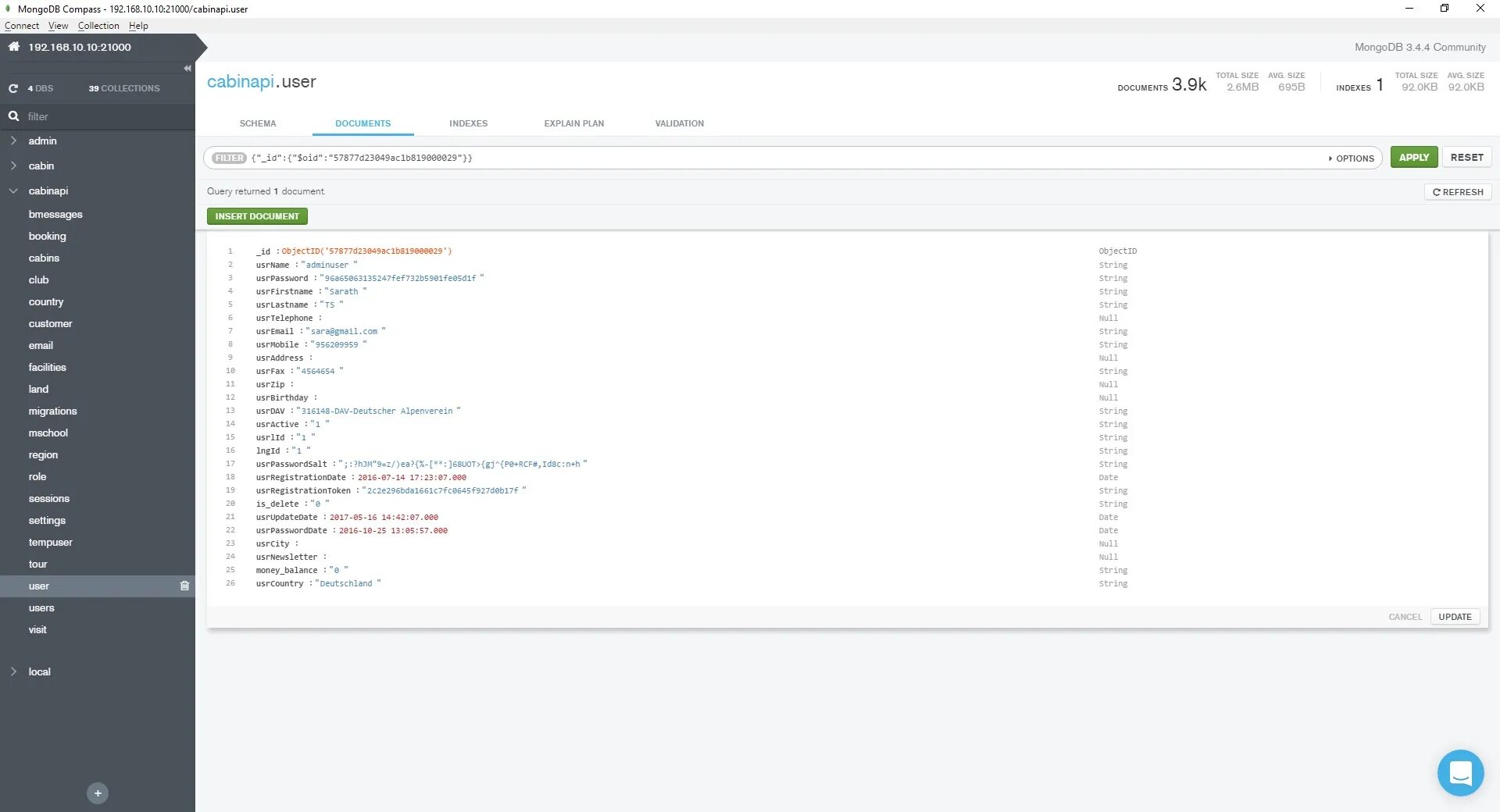Open the VALIDATION tab
The height and width of the screenshot is (812, 1500).
point(680,123)
